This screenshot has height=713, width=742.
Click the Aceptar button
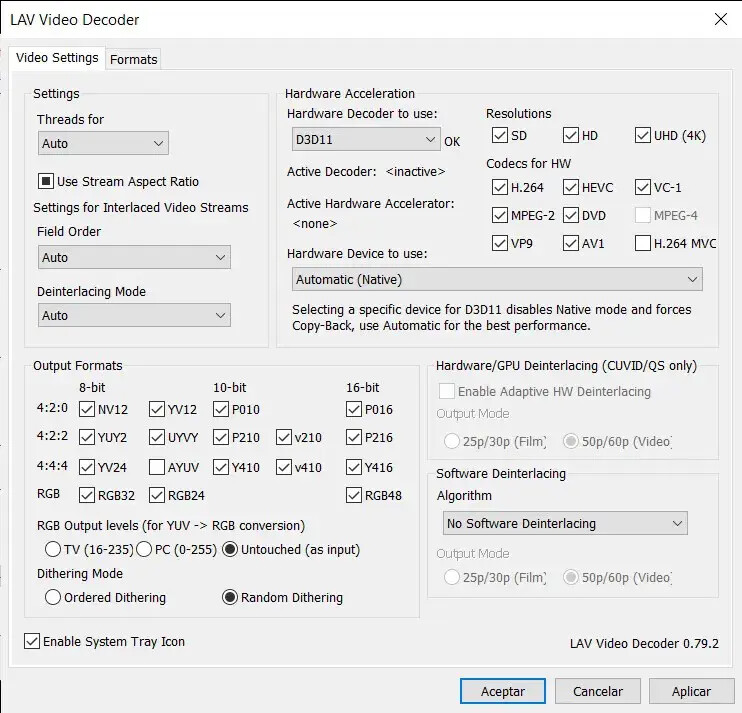503,691
